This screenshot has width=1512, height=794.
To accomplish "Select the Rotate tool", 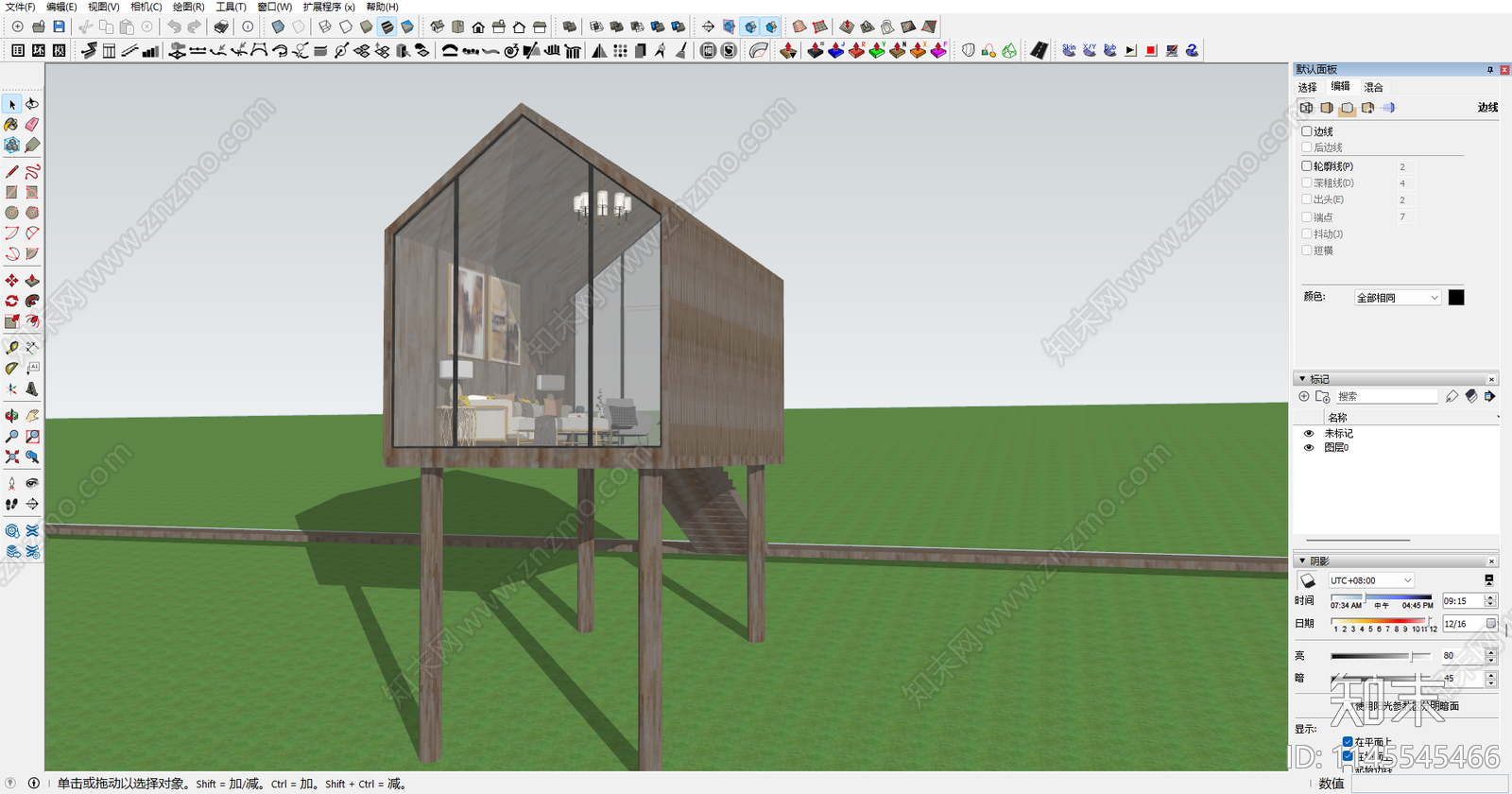I will pos(11,301).
